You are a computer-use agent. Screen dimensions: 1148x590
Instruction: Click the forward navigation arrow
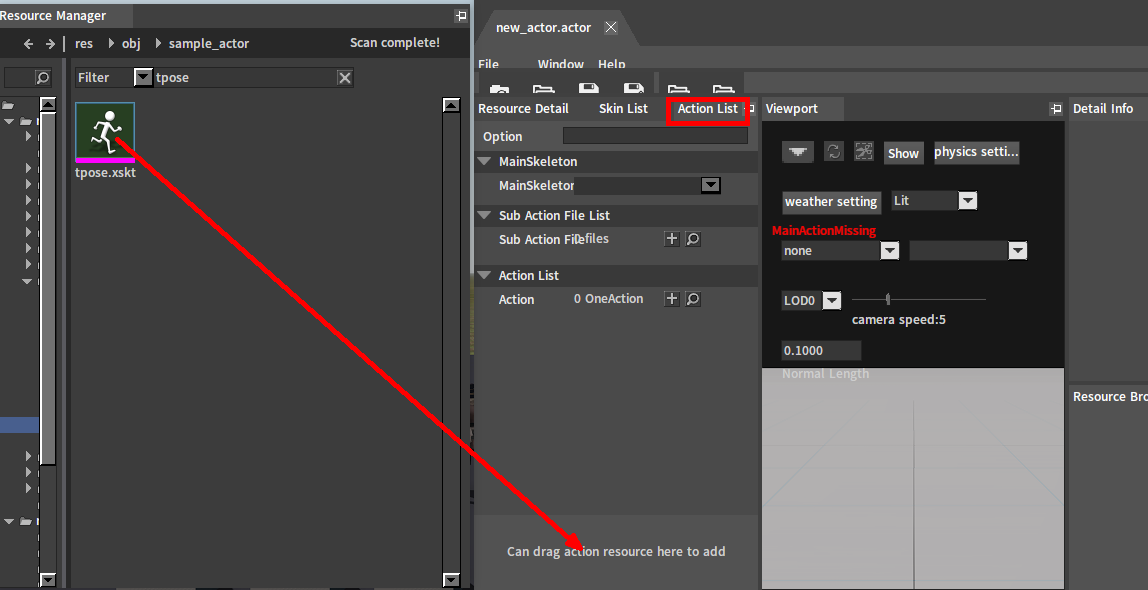click(50, 44)
